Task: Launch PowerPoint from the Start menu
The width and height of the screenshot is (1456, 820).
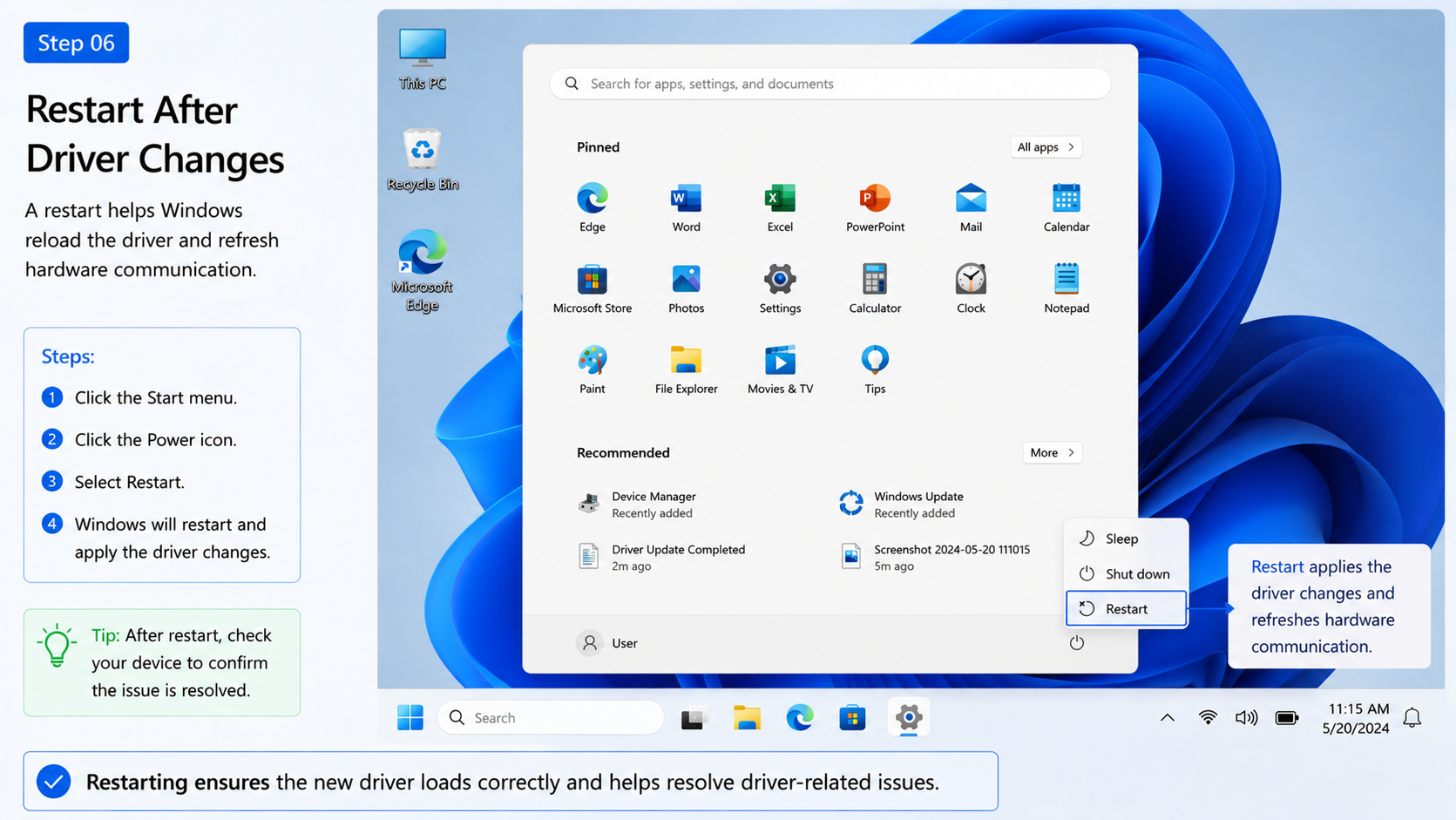Action: pos(875,207)
